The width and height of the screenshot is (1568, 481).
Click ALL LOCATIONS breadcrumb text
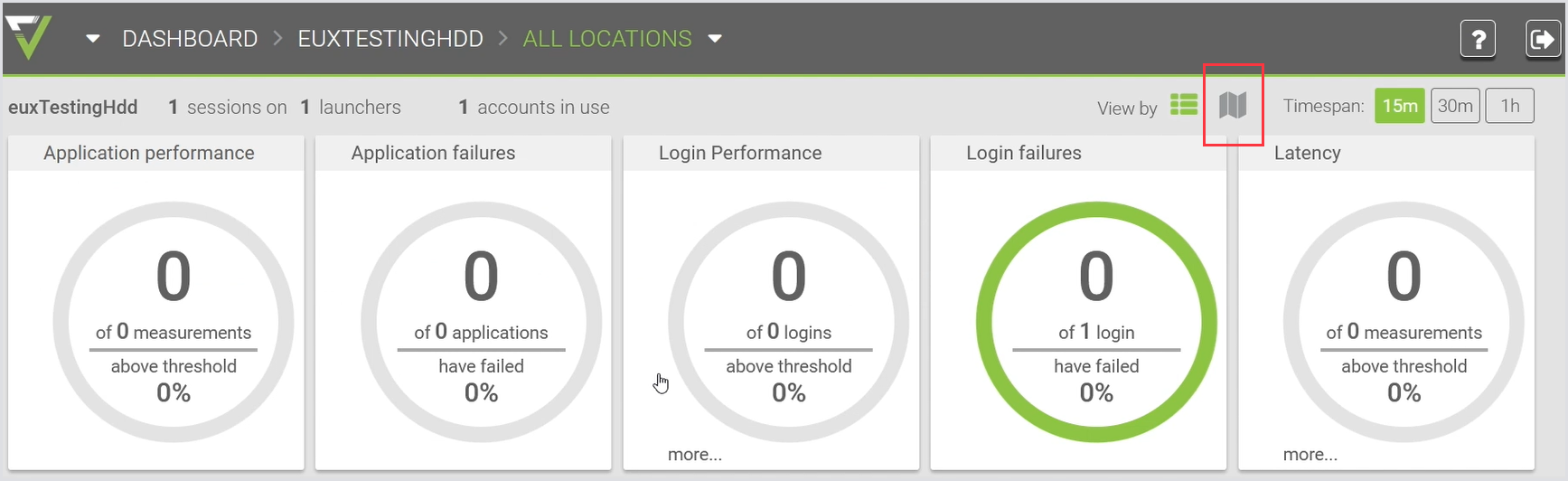[607, 39]
